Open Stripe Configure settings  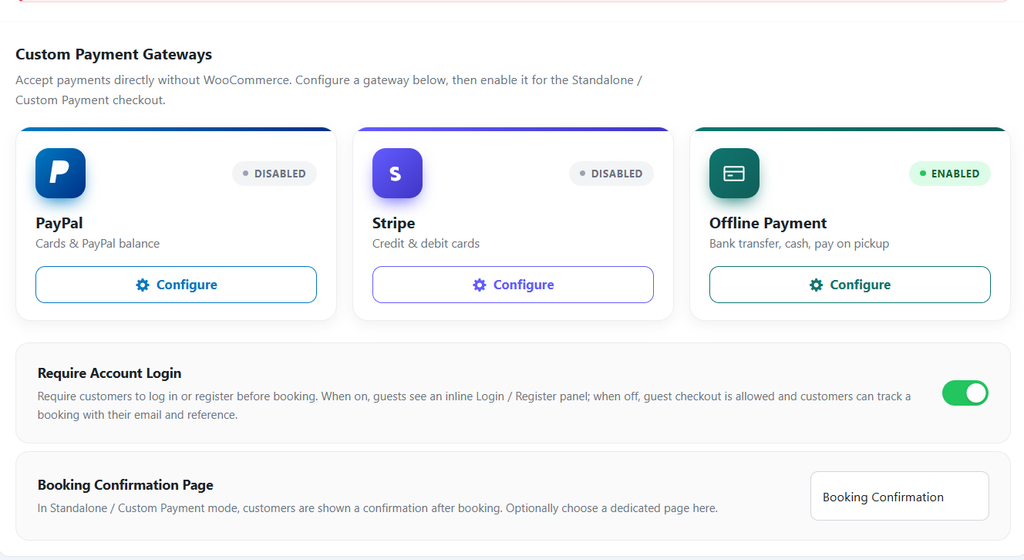[513, 285]
